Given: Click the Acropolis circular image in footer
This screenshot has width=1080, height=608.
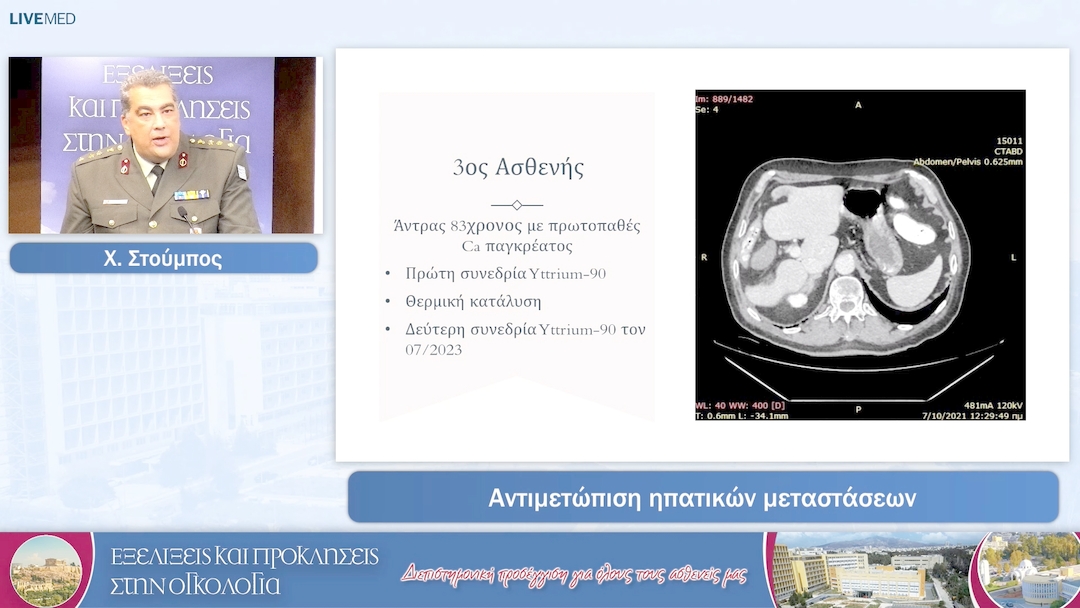Looking at the screenshot, I should pyautogui.click(x=46, y=571).
